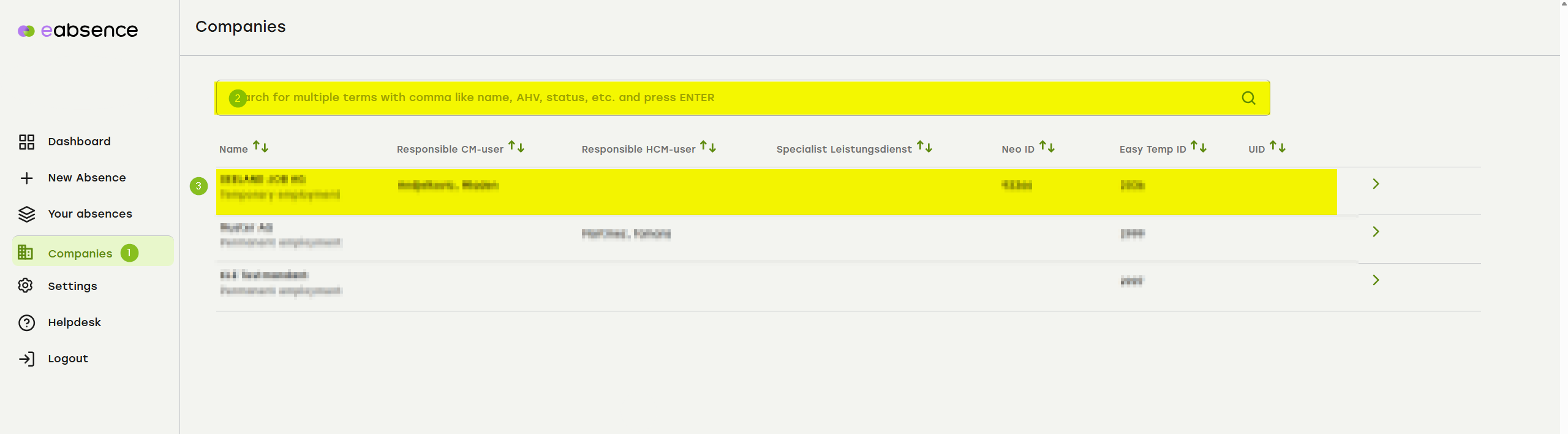Toggle sort on Neo ID column

coord(1047,147)
